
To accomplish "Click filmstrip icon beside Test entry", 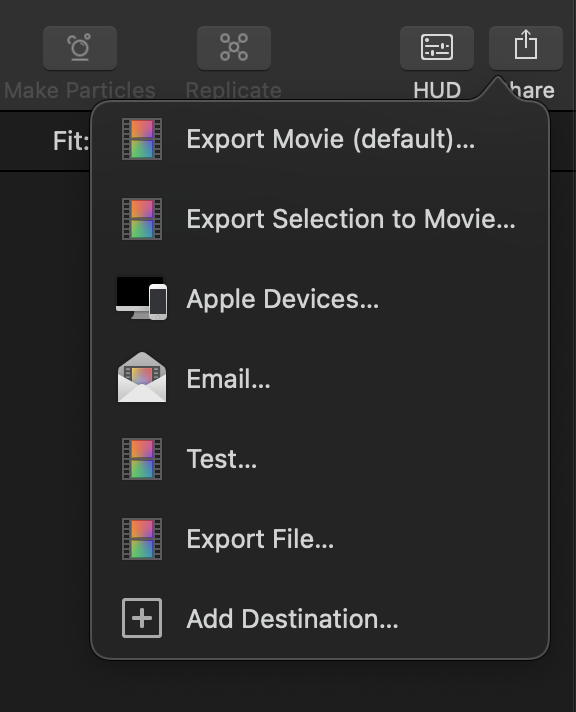I will tap(142, 459).
